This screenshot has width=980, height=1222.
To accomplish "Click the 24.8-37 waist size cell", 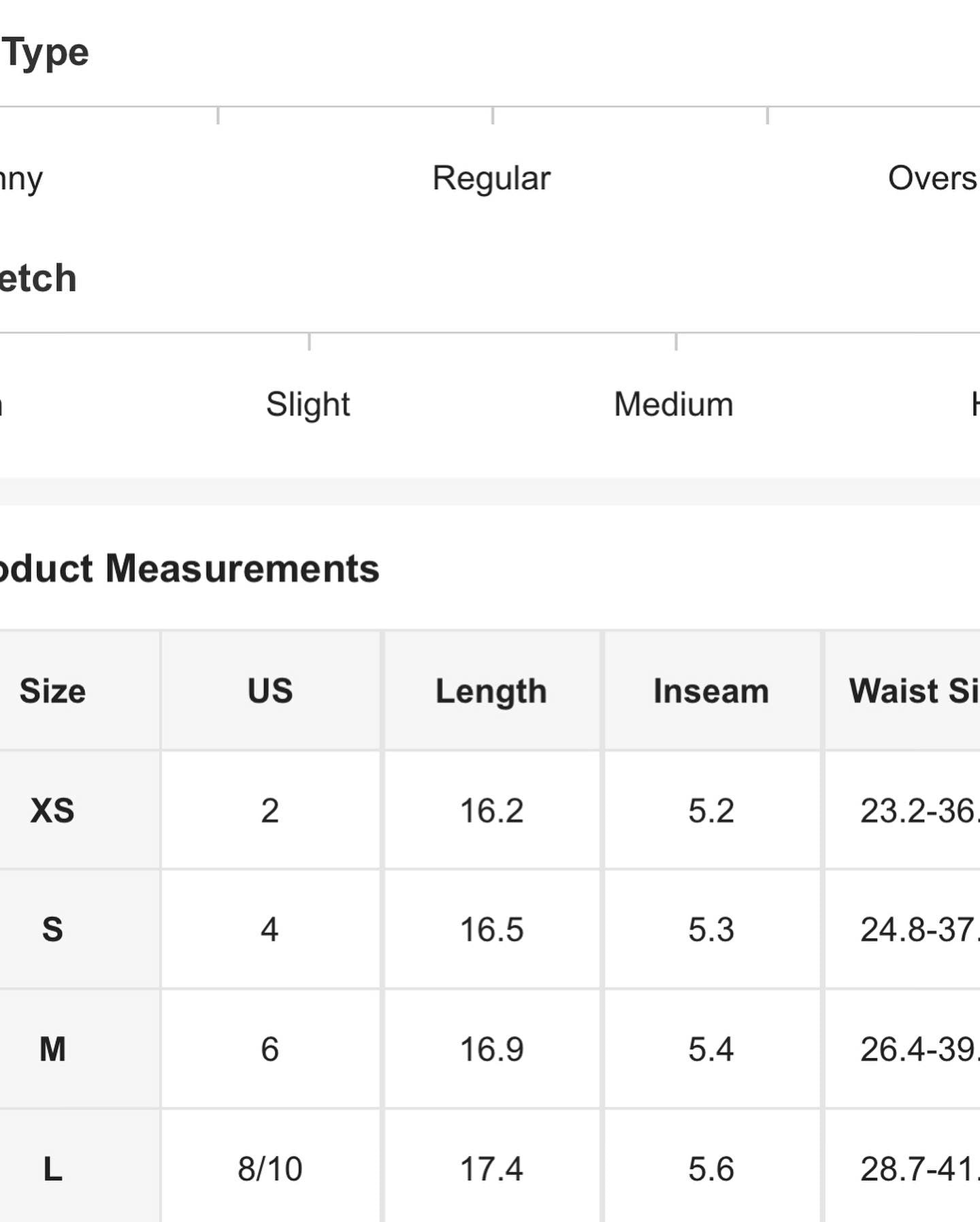I will click(x=919, y=930).
